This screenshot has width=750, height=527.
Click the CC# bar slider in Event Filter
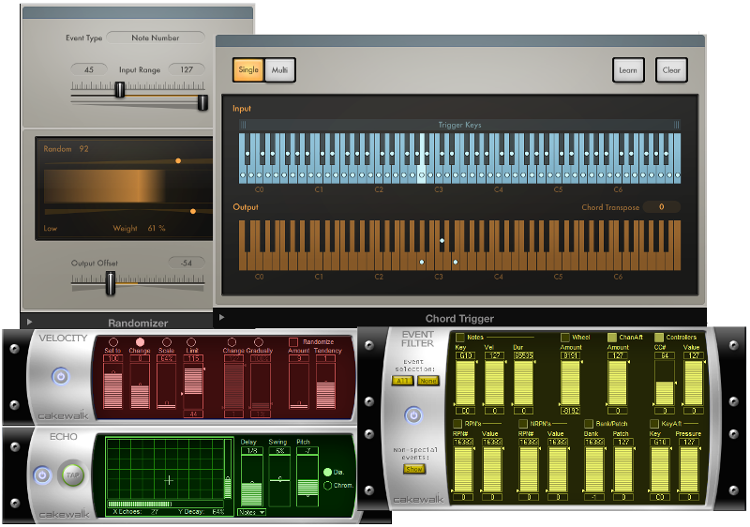tap(664, 384)
